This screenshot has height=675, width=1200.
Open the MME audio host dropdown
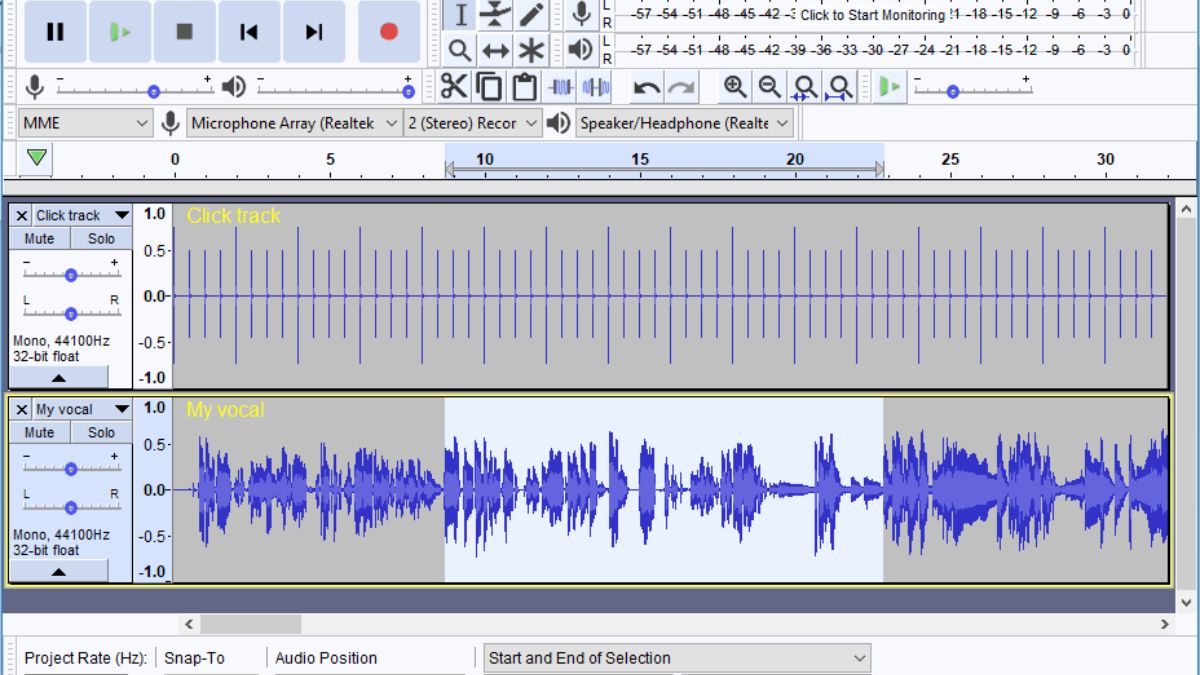pyautogui.click(x=85, y=123)
